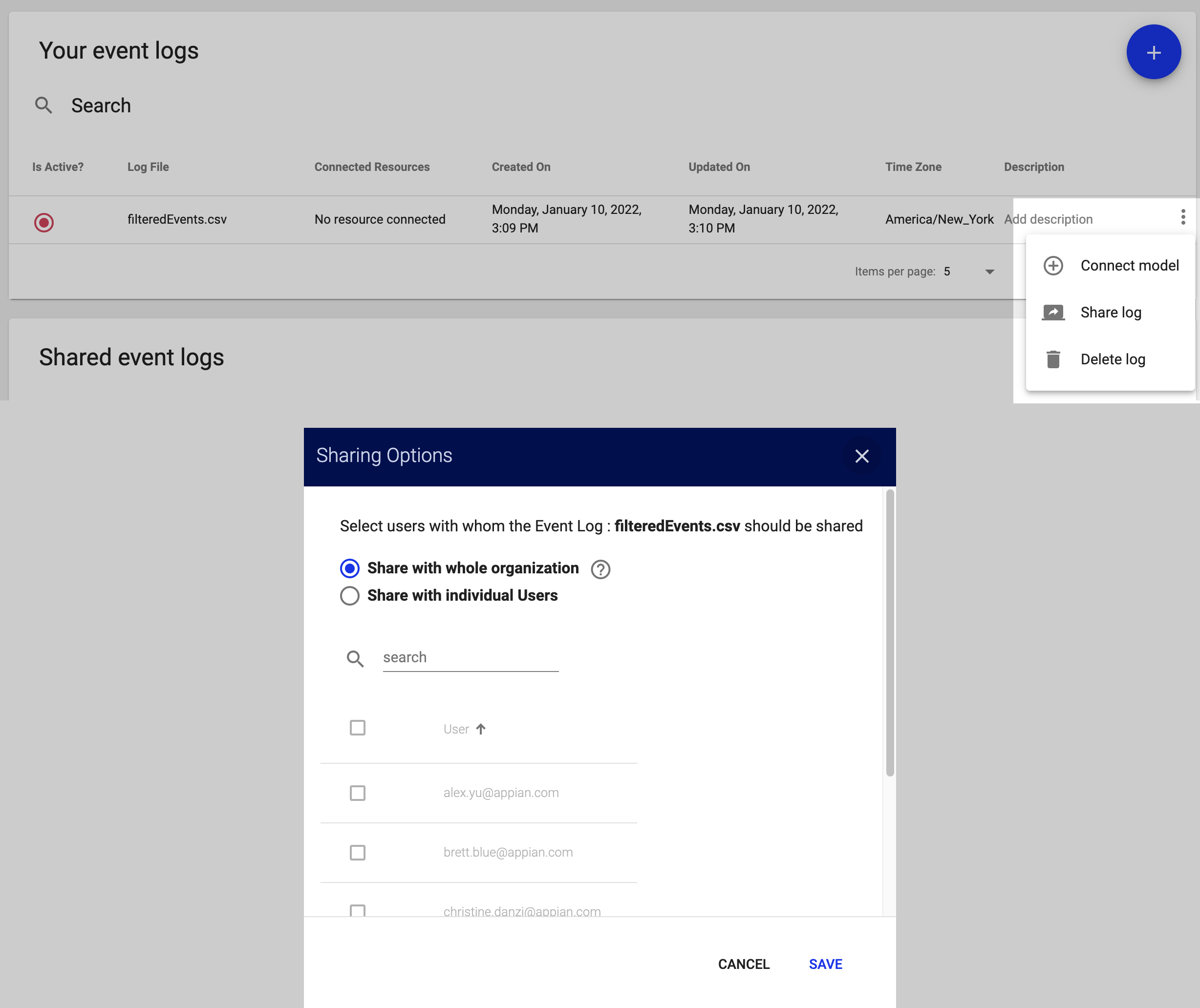The height and width of the screenshot is (1008, 1200).
Task: Click the User column sort arrow
Action: point(482,728)
